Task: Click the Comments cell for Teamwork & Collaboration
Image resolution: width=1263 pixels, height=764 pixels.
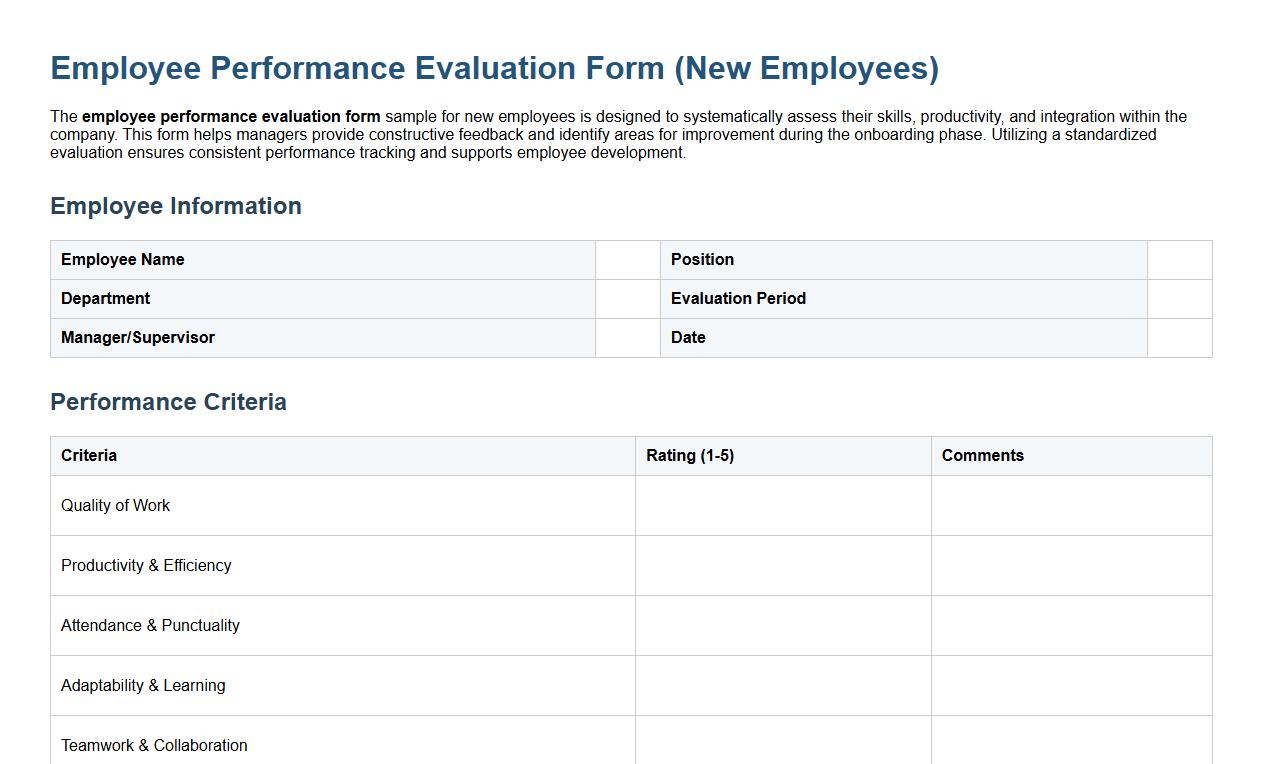Action: pyautogui.click(x=1071, y=745)
